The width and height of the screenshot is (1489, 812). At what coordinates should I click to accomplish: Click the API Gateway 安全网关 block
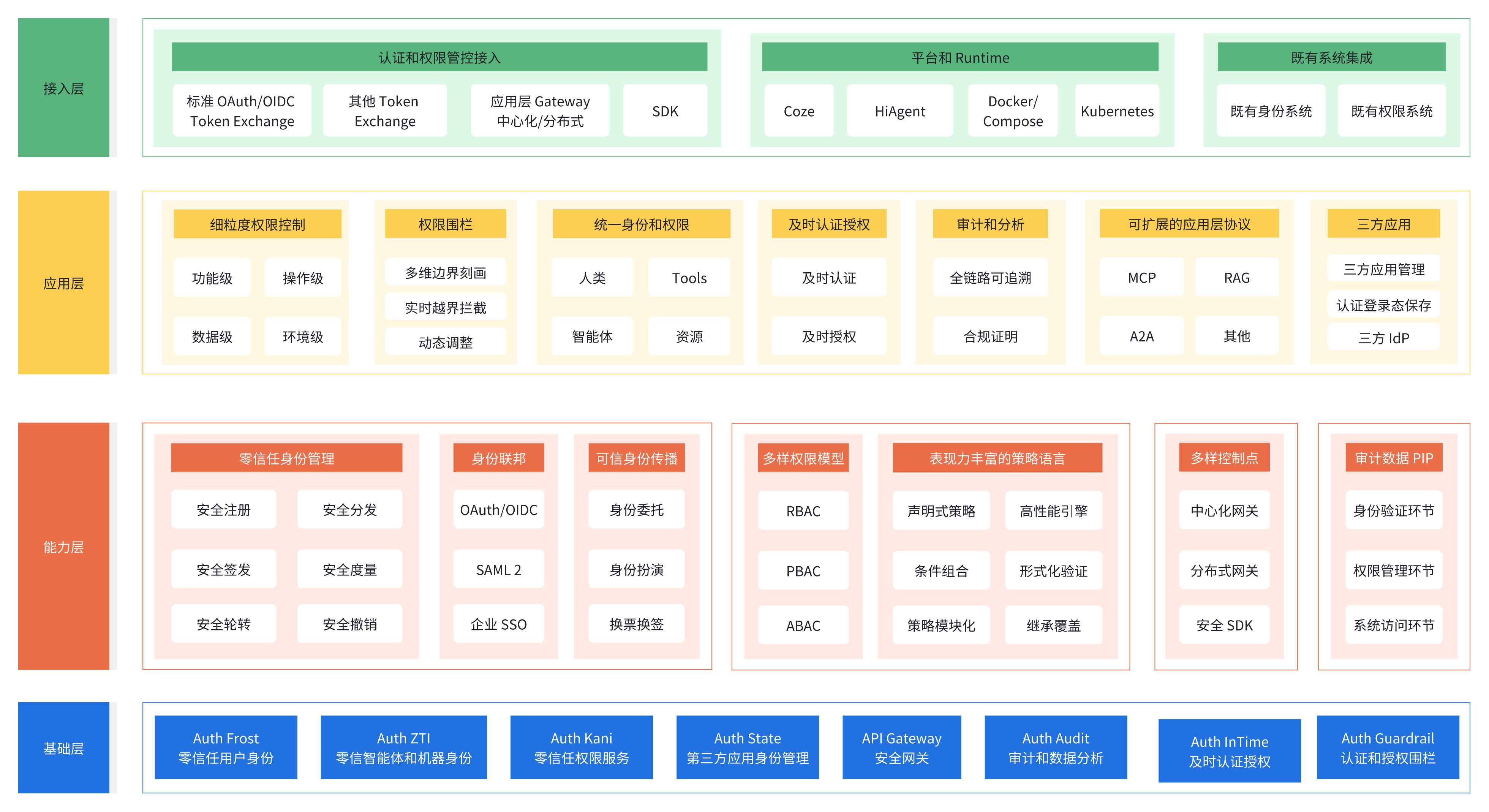902,747
